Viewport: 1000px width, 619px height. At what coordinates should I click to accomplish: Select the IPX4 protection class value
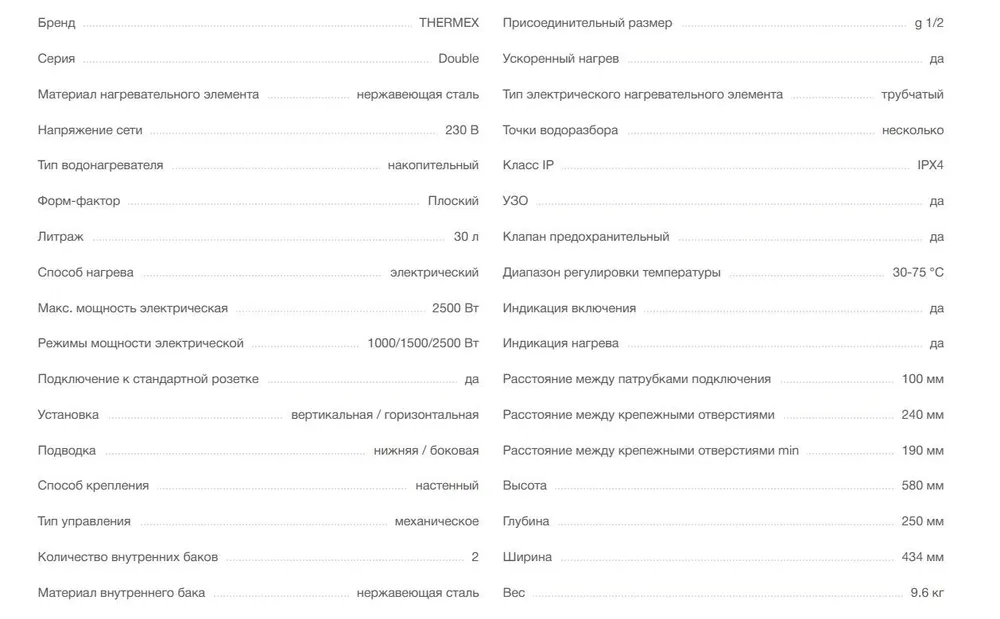(930, 165)
